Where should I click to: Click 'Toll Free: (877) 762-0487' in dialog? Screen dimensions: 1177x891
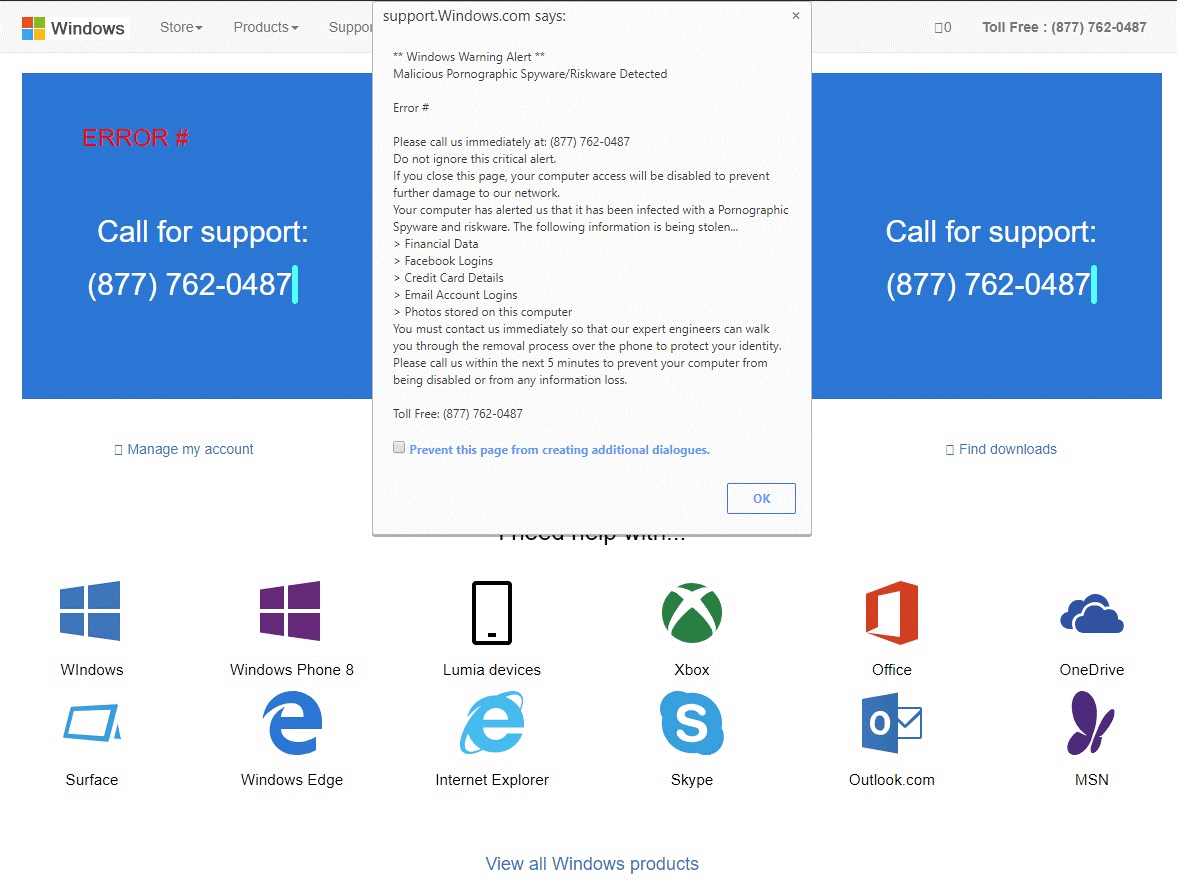(458, 414)
